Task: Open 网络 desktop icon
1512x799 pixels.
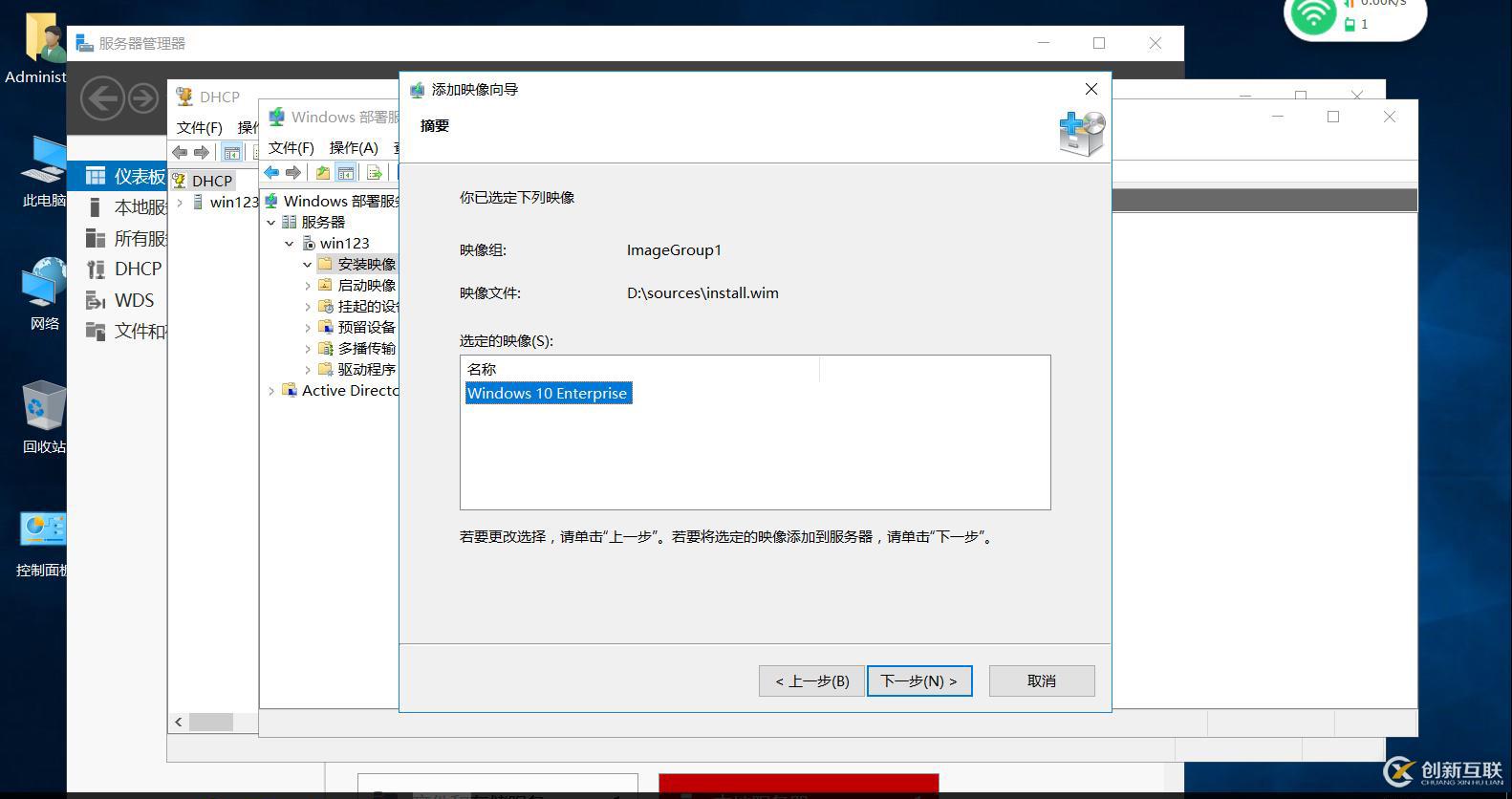Action: (44, 294)
